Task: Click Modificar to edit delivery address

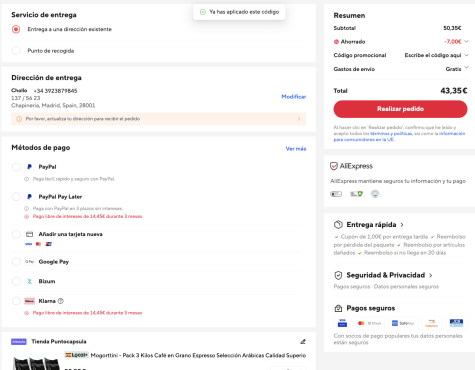Action: point(294,97)
